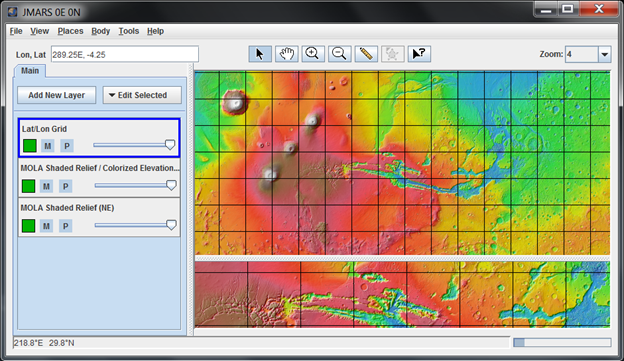Switch to the Main tab
The image size is (624, 361).
pos(30,70)
